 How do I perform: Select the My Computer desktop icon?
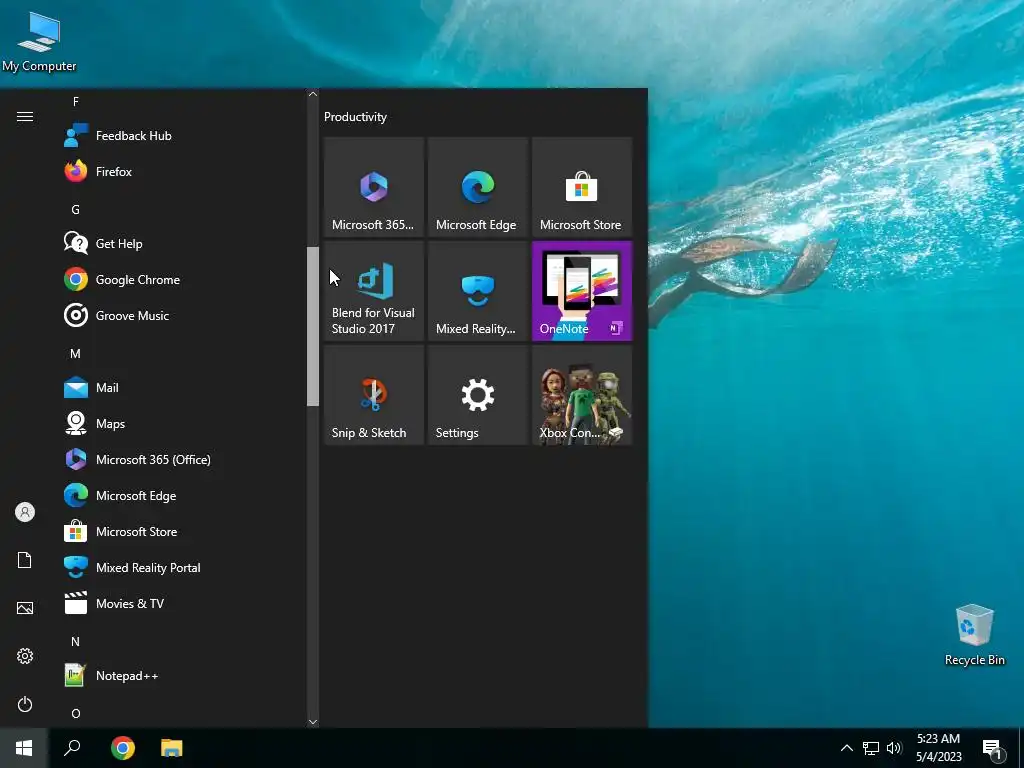coord(39,42)
